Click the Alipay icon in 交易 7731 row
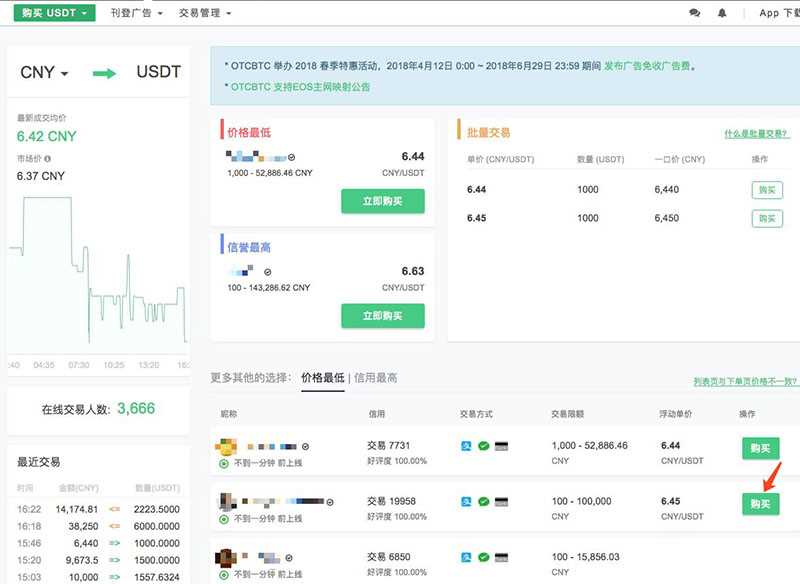Image resolution: width=800 pixels, height=584 pixels. click(x=466, y=446)
